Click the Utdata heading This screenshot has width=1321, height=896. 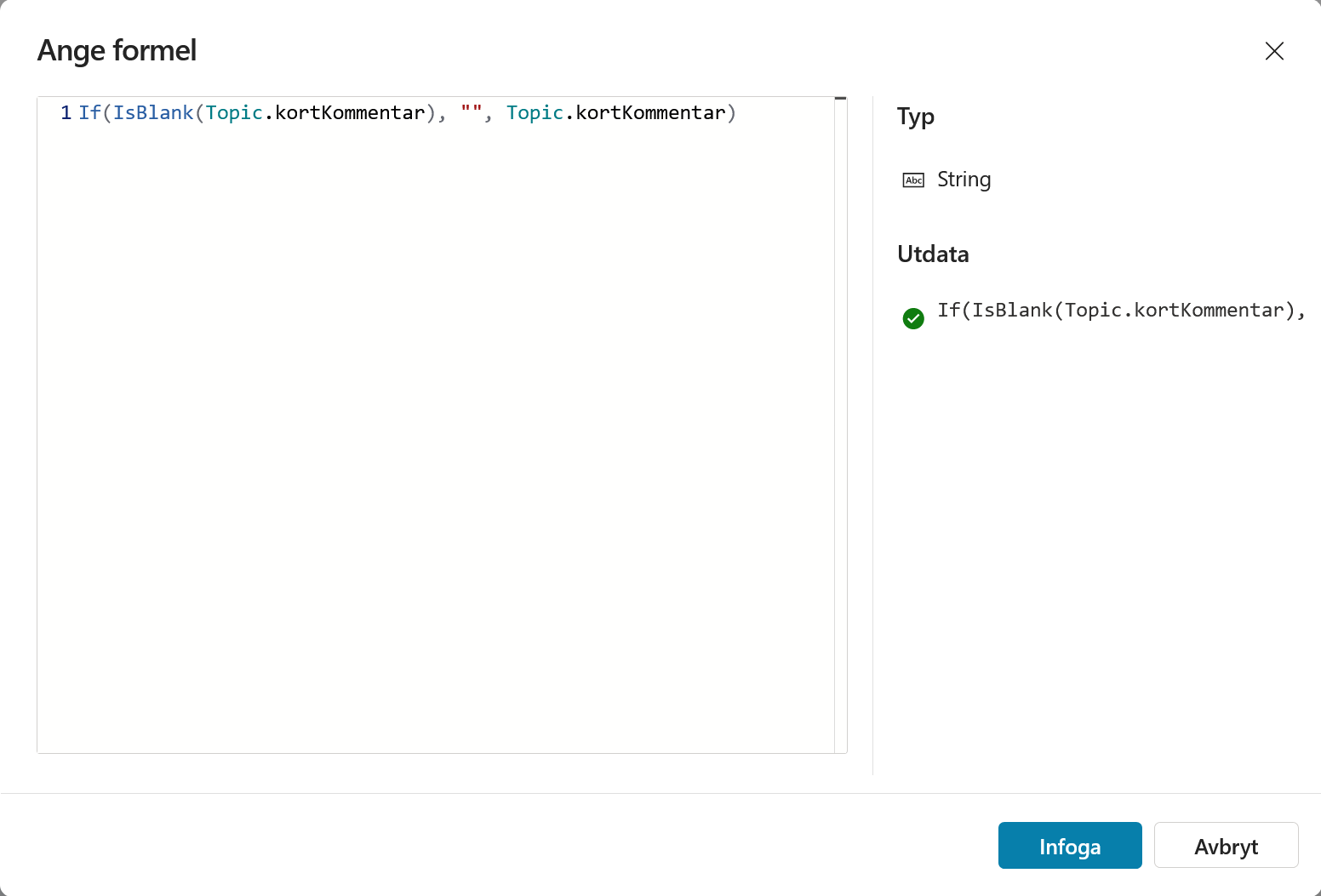933,254
